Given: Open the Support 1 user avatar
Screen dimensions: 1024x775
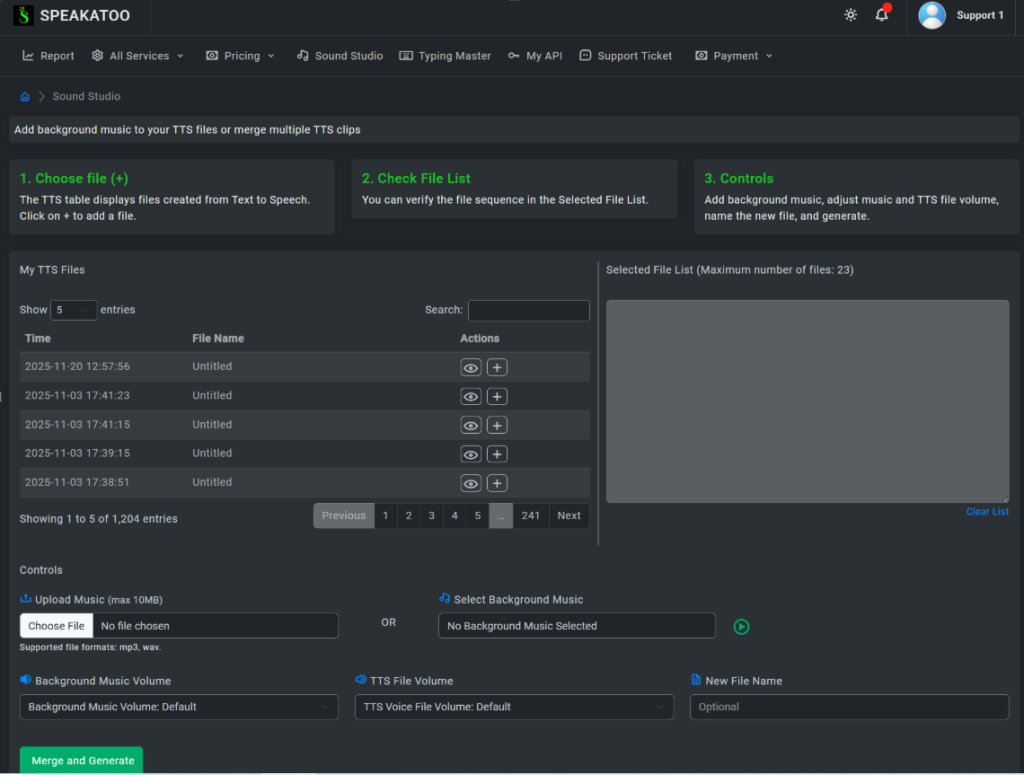Looking at the screenshot, I should pyautogui.click(x=932, y=15).
